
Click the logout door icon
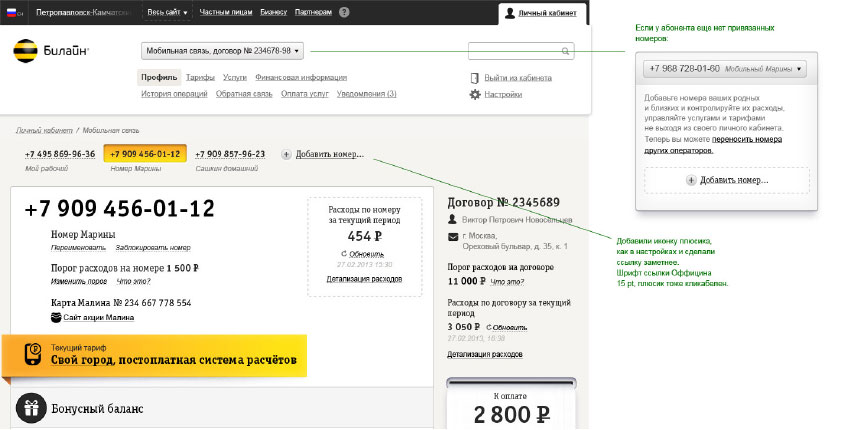[475, 78]
